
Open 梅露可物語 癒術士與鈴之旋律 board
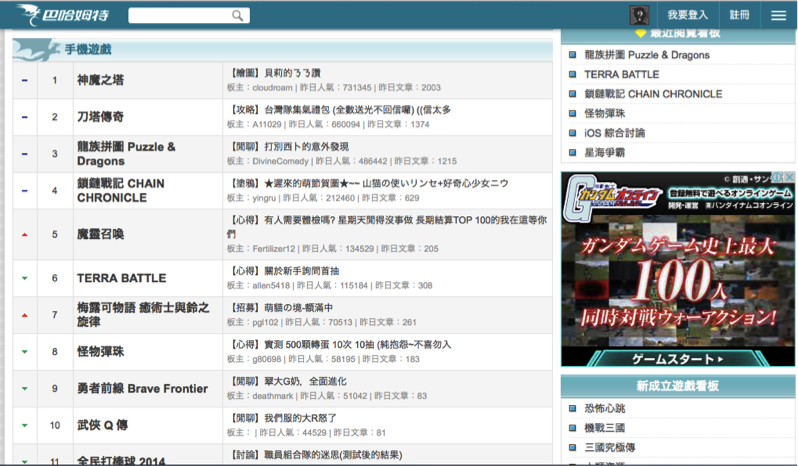pos(143,314)
